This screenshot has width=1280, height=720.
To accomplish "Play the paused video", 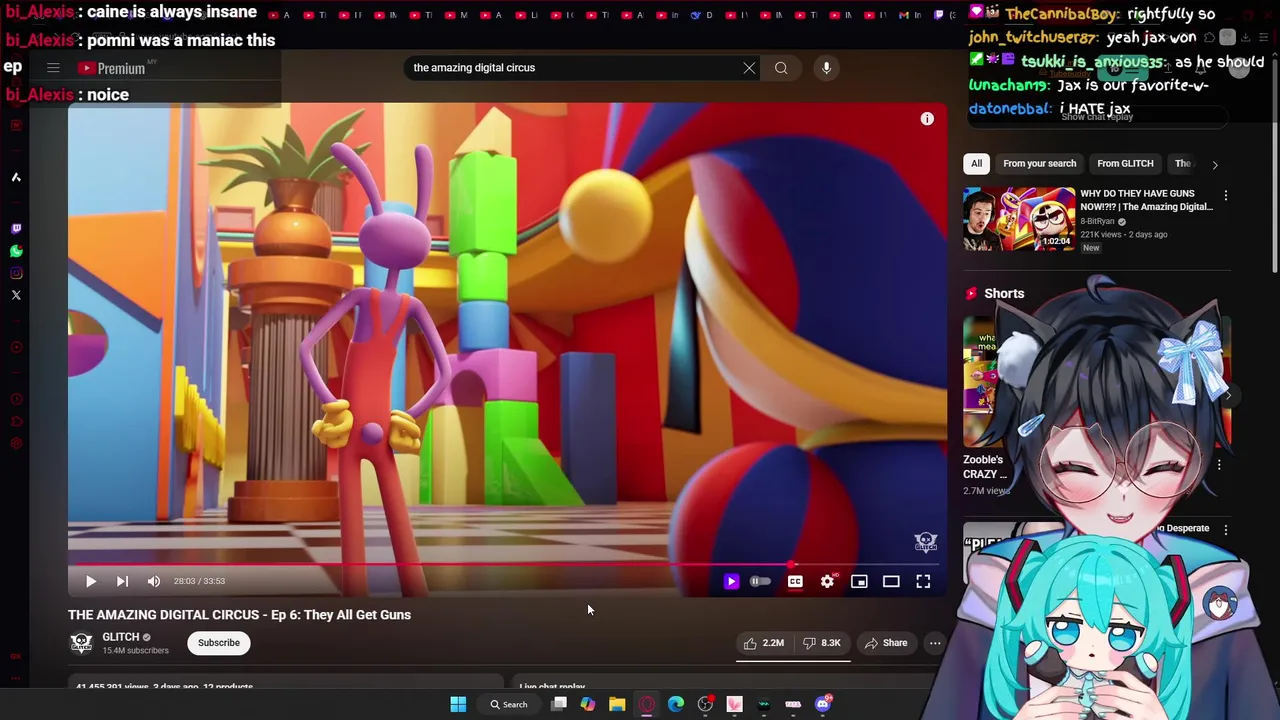I will tap(90, 581).
